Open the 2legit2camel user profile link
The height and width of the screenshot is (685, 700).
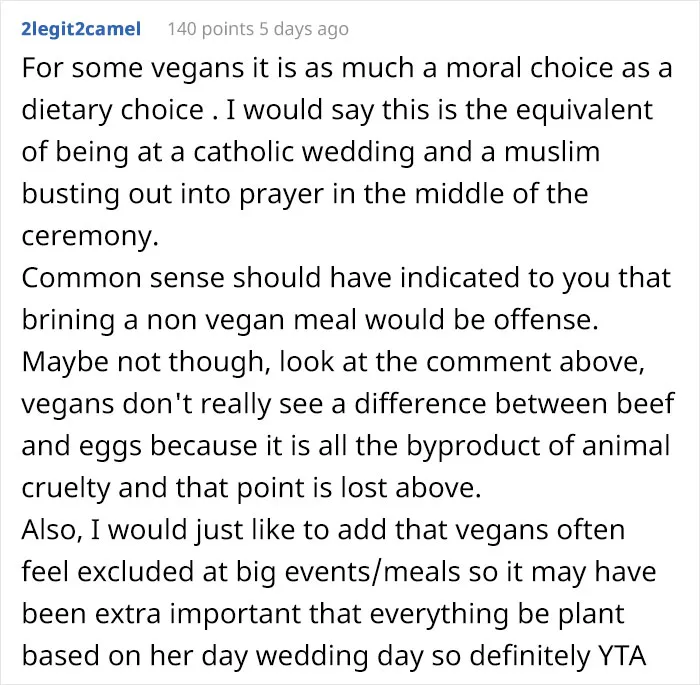81,29
